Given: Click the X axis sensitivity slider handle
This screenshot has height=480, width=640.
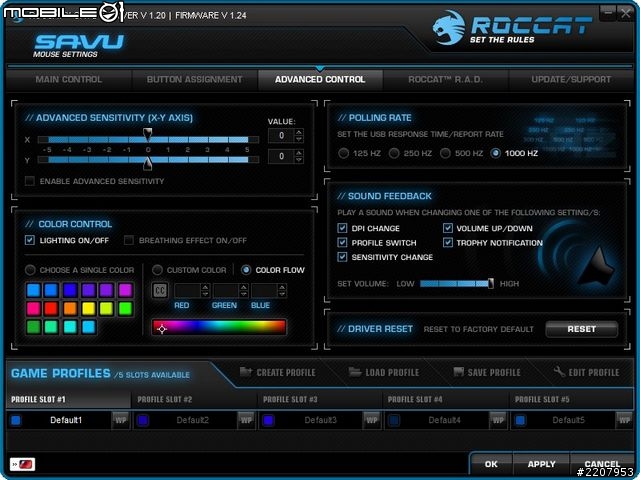Looking at the screenshot, I should [x=148, y=134].
